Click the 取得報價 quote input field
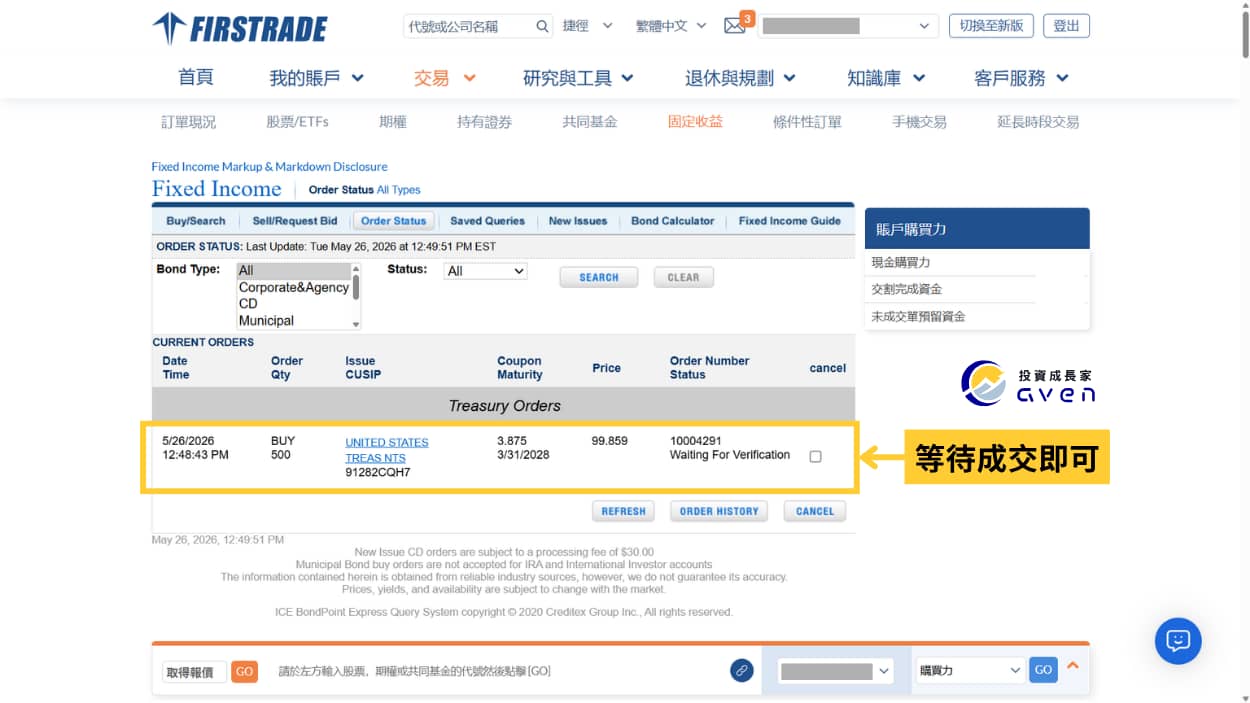1250x703 pixels. click(195, 672)
